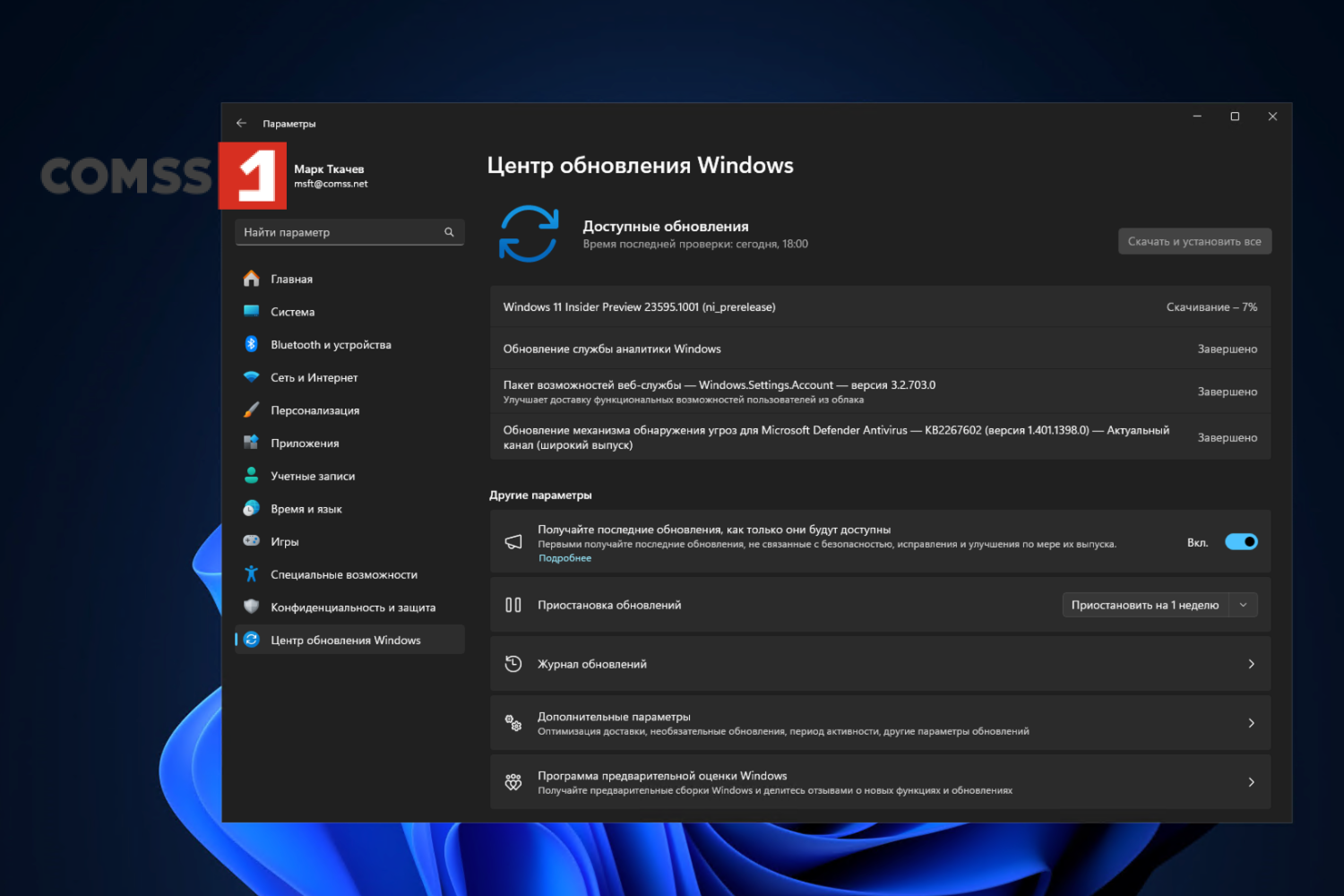The height and width of the screenshot is (896, 1344).
Task: Open the Главная page
Action: point(291,279)
